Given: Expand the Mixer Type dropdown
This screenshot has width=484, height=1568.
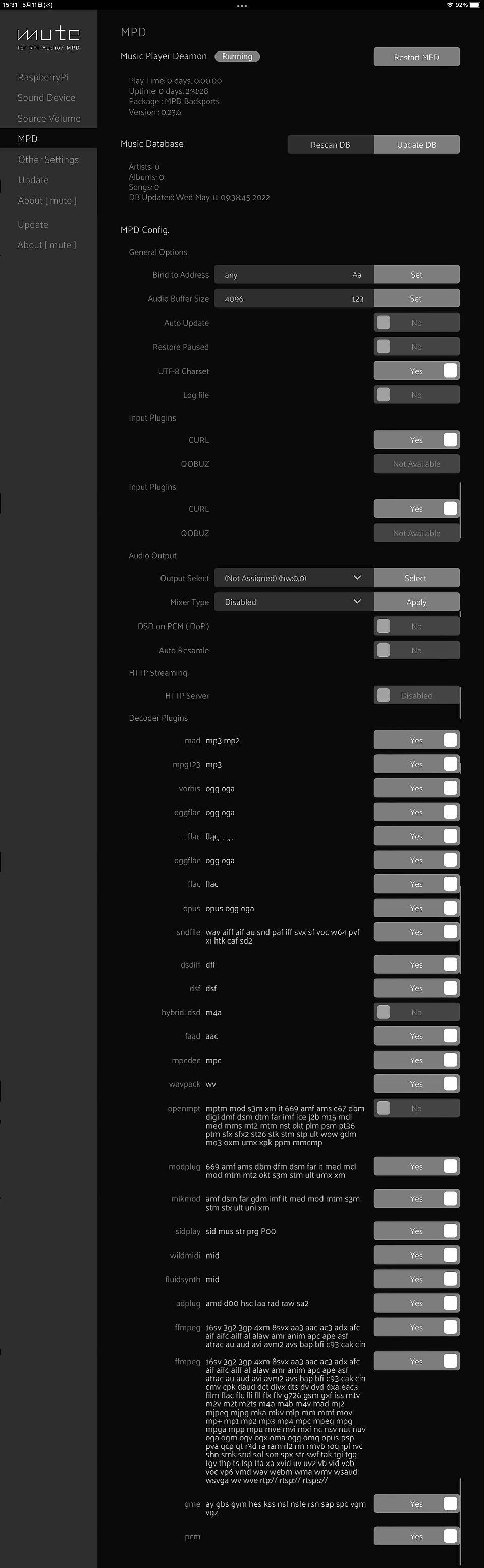Looking at the screenshot, I should [x=294, y=602].
